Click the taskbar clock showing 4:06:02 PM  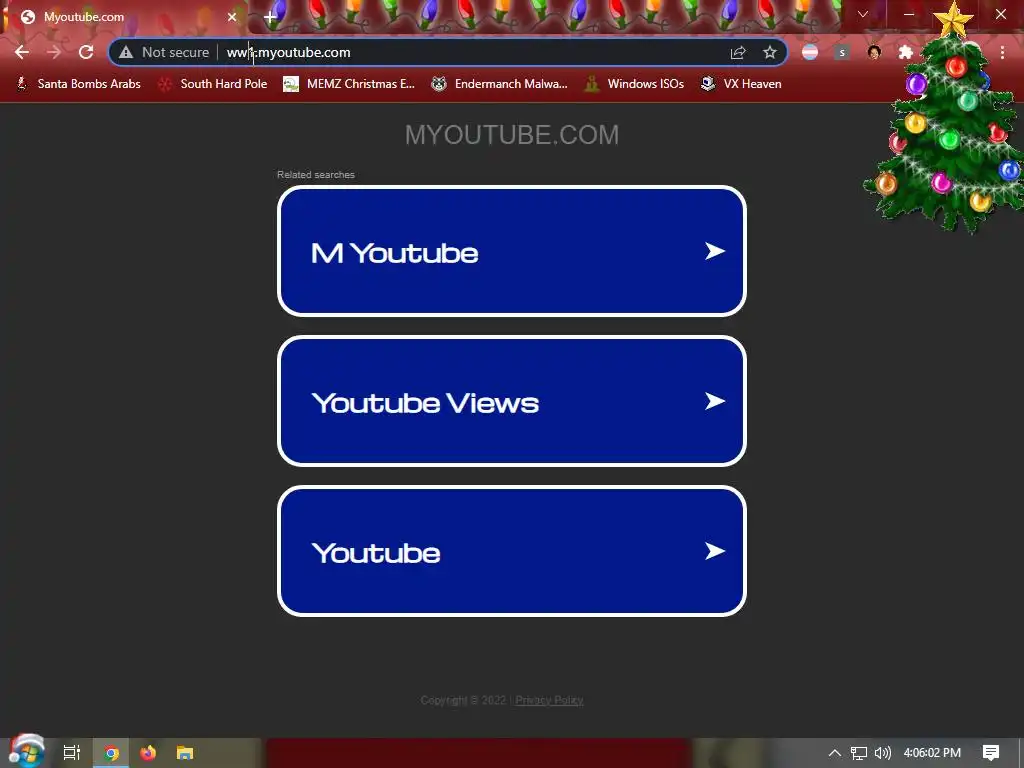(932, 753)
